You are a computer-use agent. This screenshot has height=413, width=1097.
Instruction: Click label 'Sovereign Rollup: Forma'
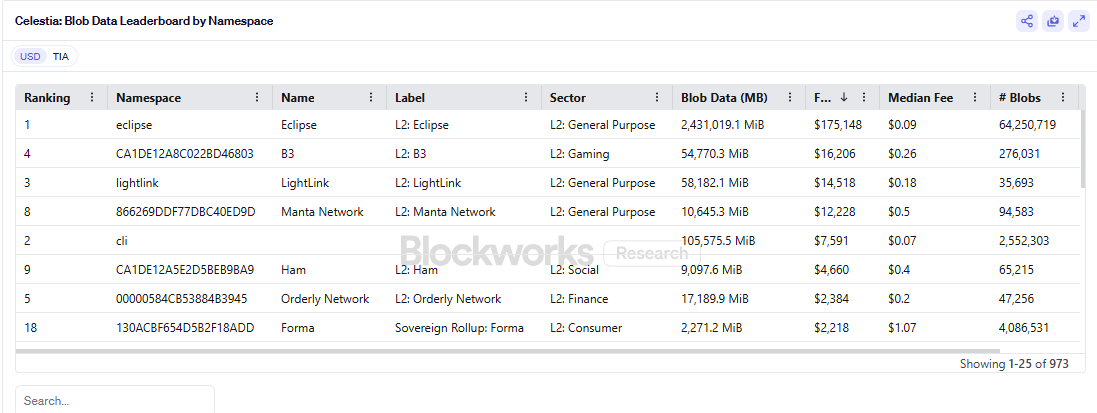click(460, 328)
